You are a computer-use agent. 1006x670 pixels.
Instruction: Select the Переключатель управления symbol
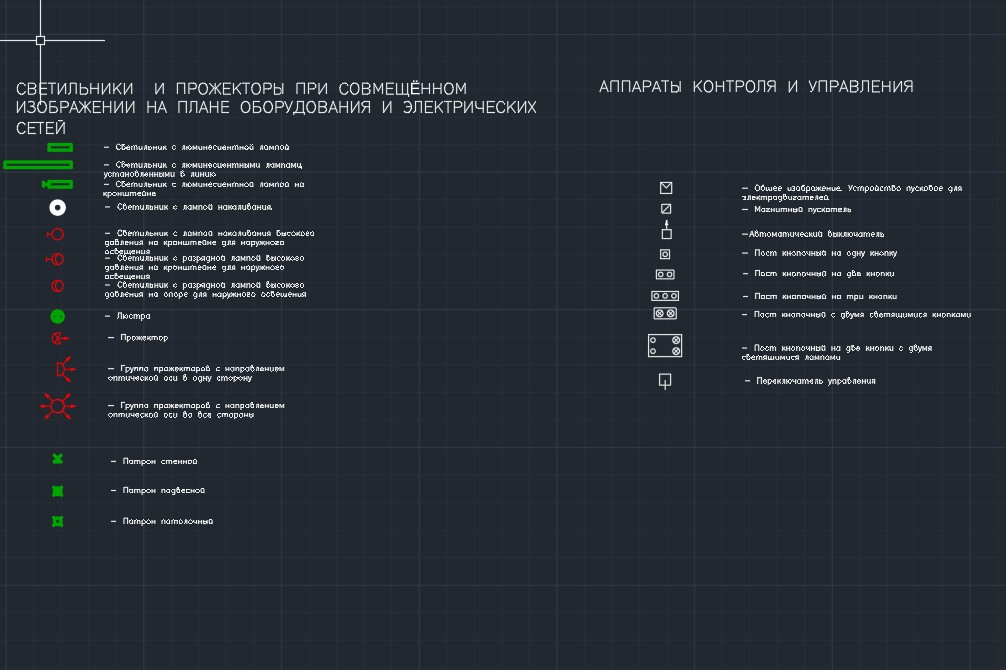665,381
